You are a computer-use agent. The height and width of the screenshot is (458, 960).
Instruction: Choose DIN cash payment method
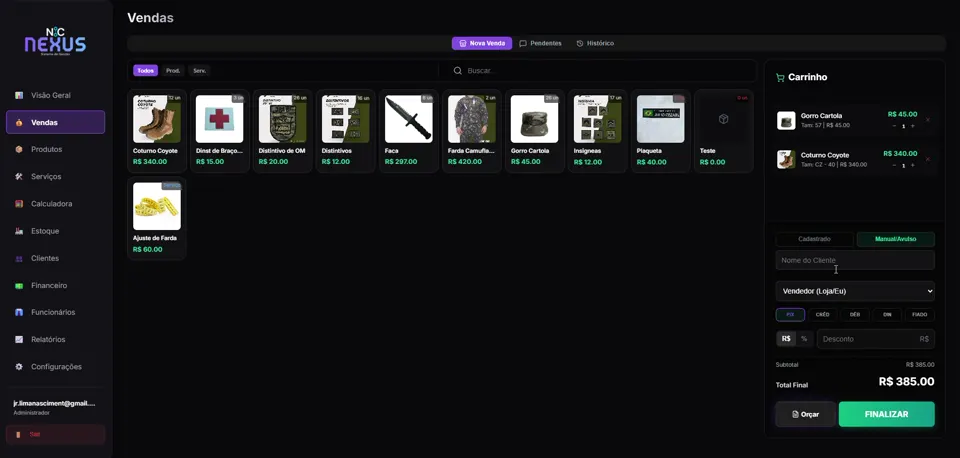click(887, 315)
